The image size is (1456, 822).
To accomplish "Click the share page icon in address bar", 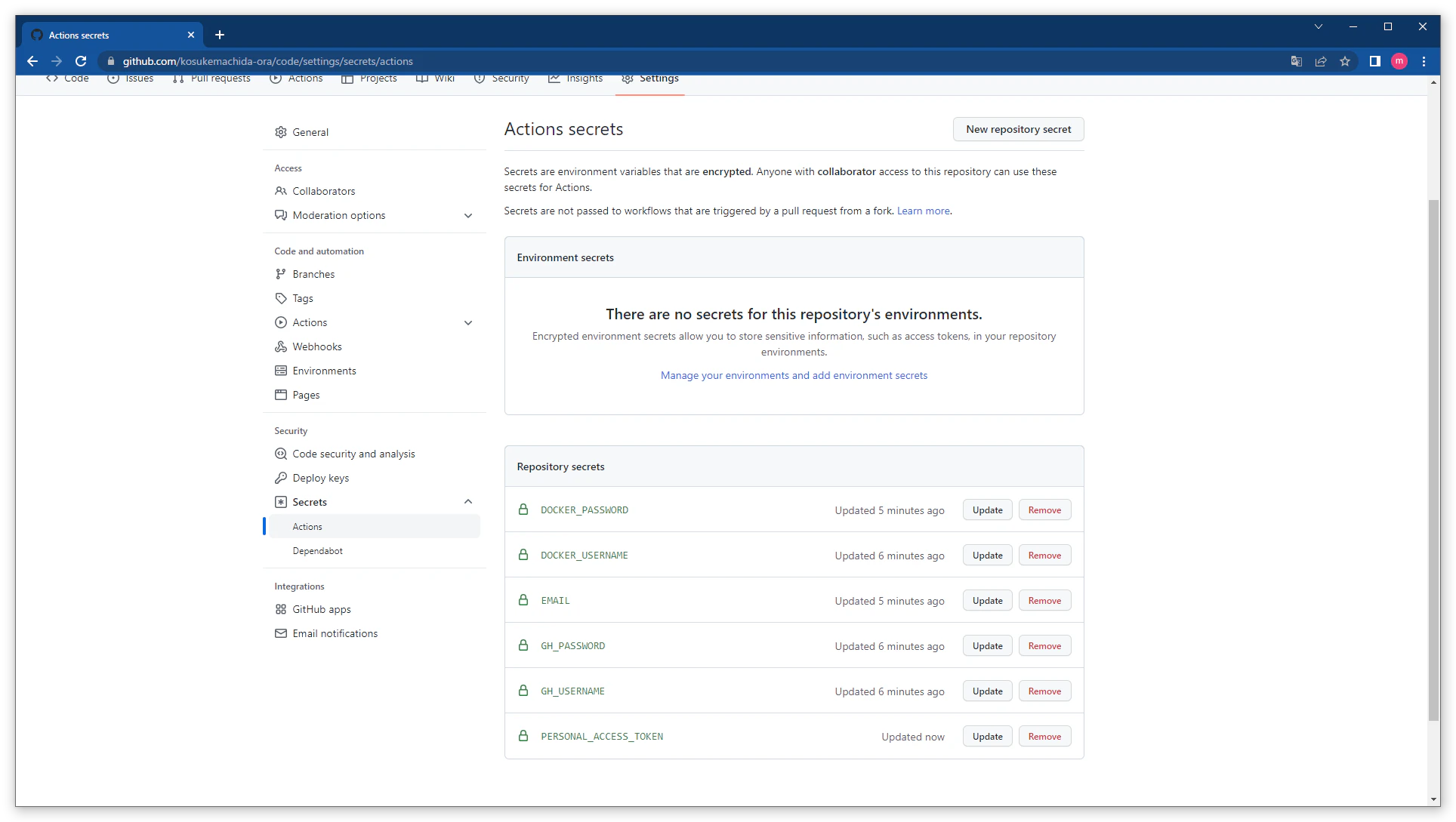I will click(x=1321, y=61).
